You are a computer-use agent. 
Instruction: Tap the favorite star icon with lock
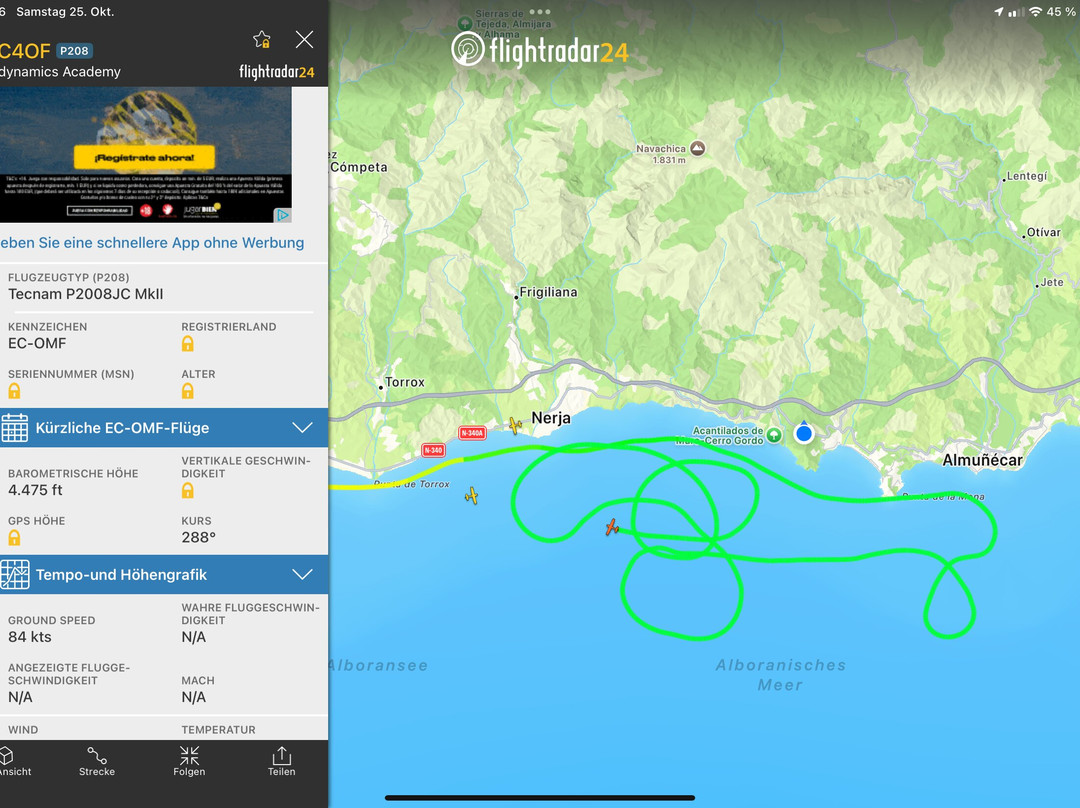[262, 40]
